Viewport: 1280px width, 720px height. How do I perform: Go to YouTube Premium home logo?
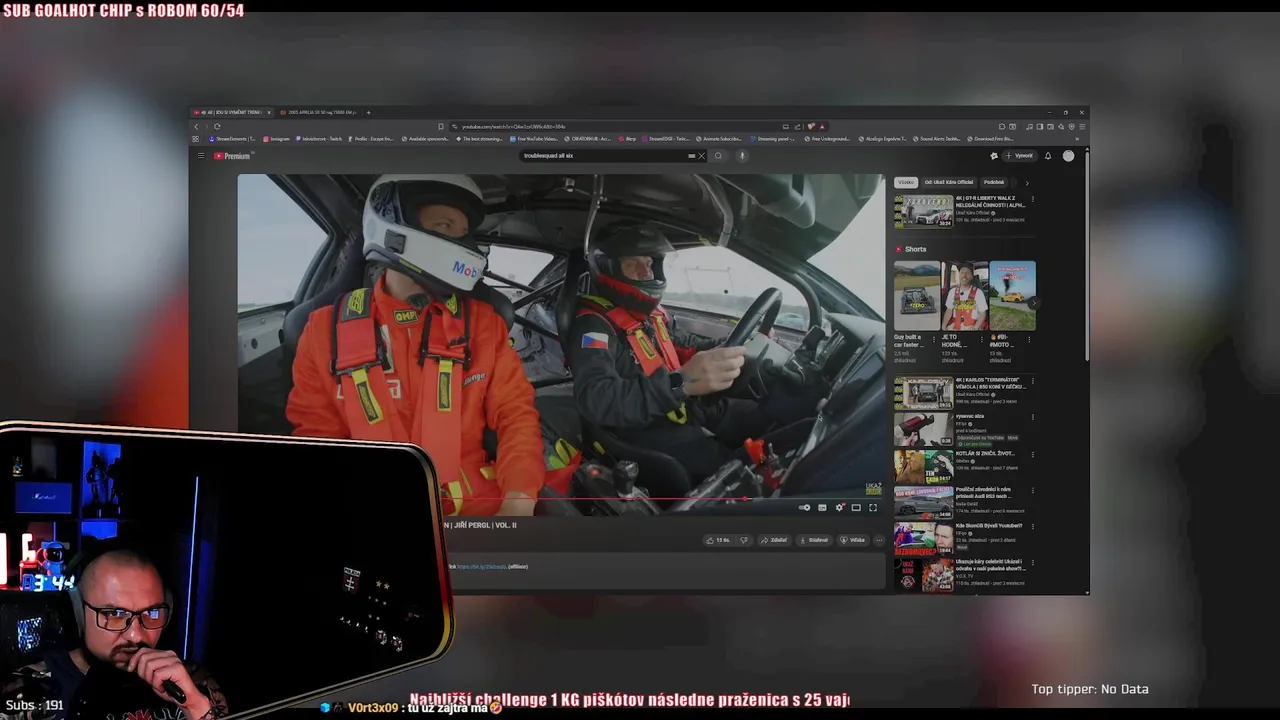click(x=232, y=156)
